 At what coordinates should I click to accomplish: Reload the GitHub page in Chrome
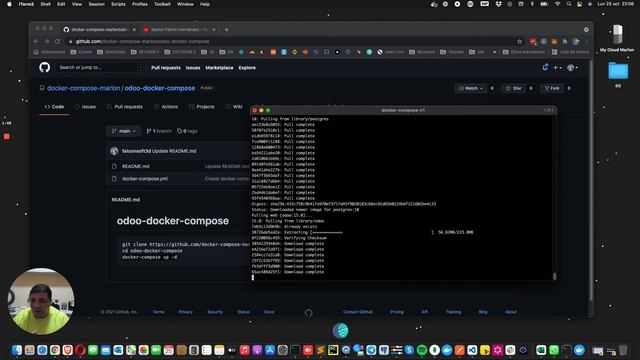coord(57,41)
